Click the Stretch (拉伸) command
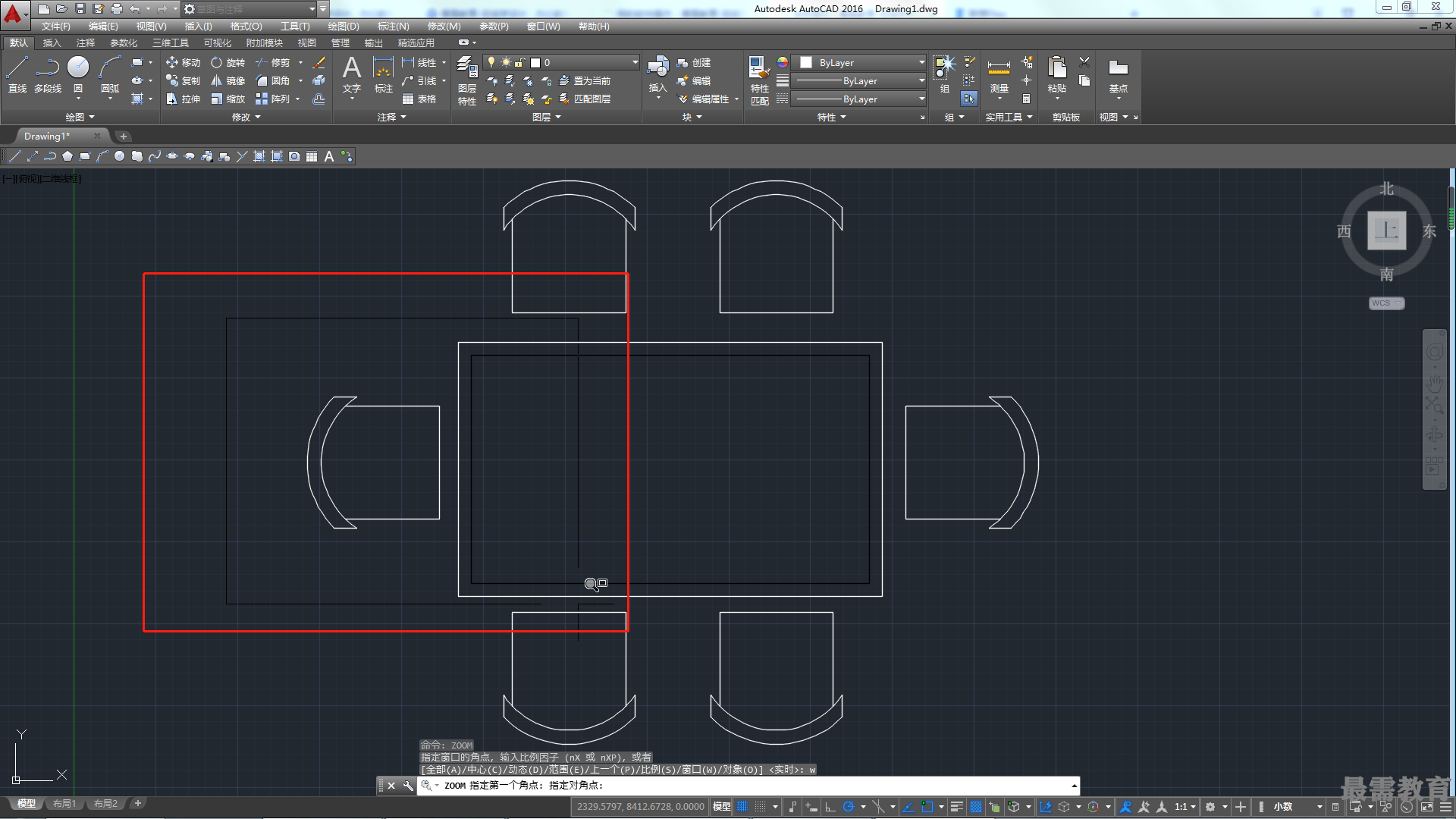 [x=183, y=99]
